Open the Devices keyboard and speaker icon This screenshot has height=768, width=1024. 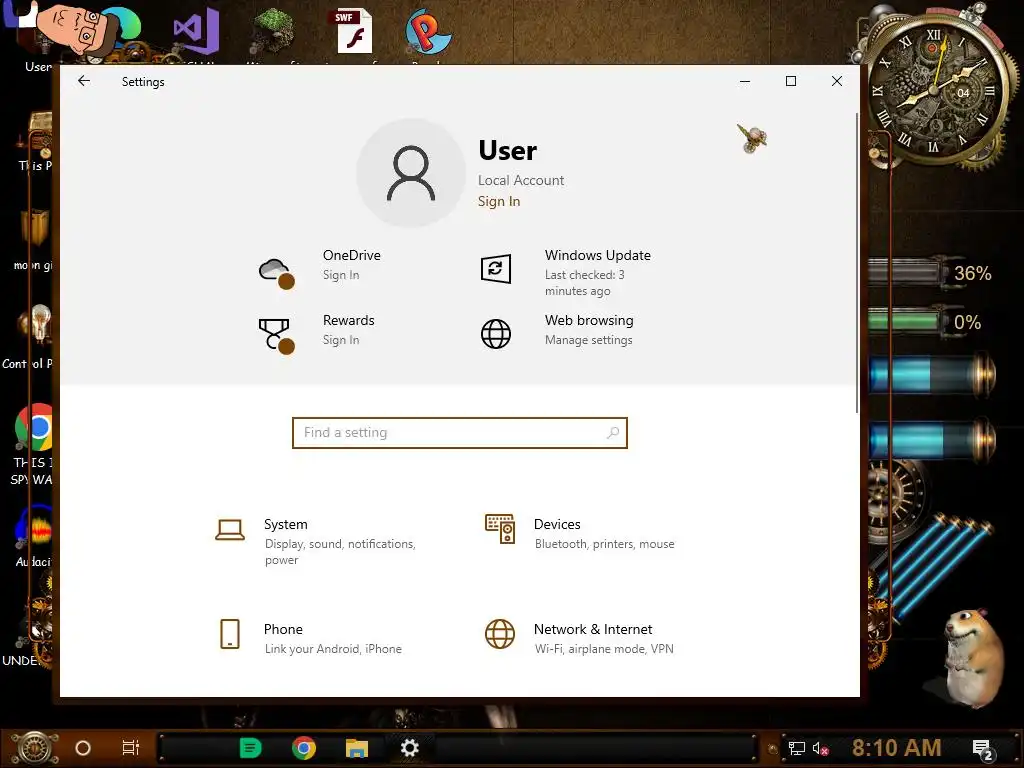pos(500,529)
